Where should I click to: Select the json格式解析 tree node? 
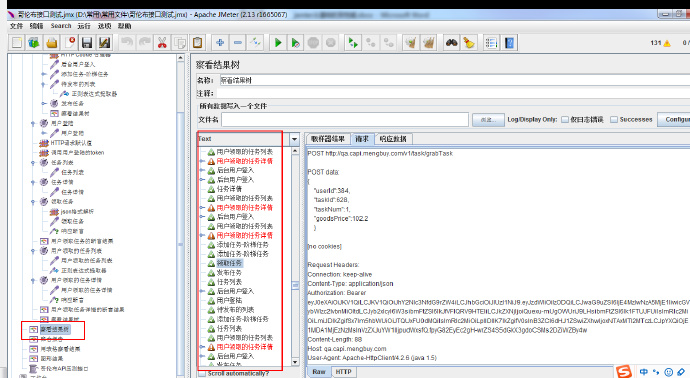pos(77,212)
